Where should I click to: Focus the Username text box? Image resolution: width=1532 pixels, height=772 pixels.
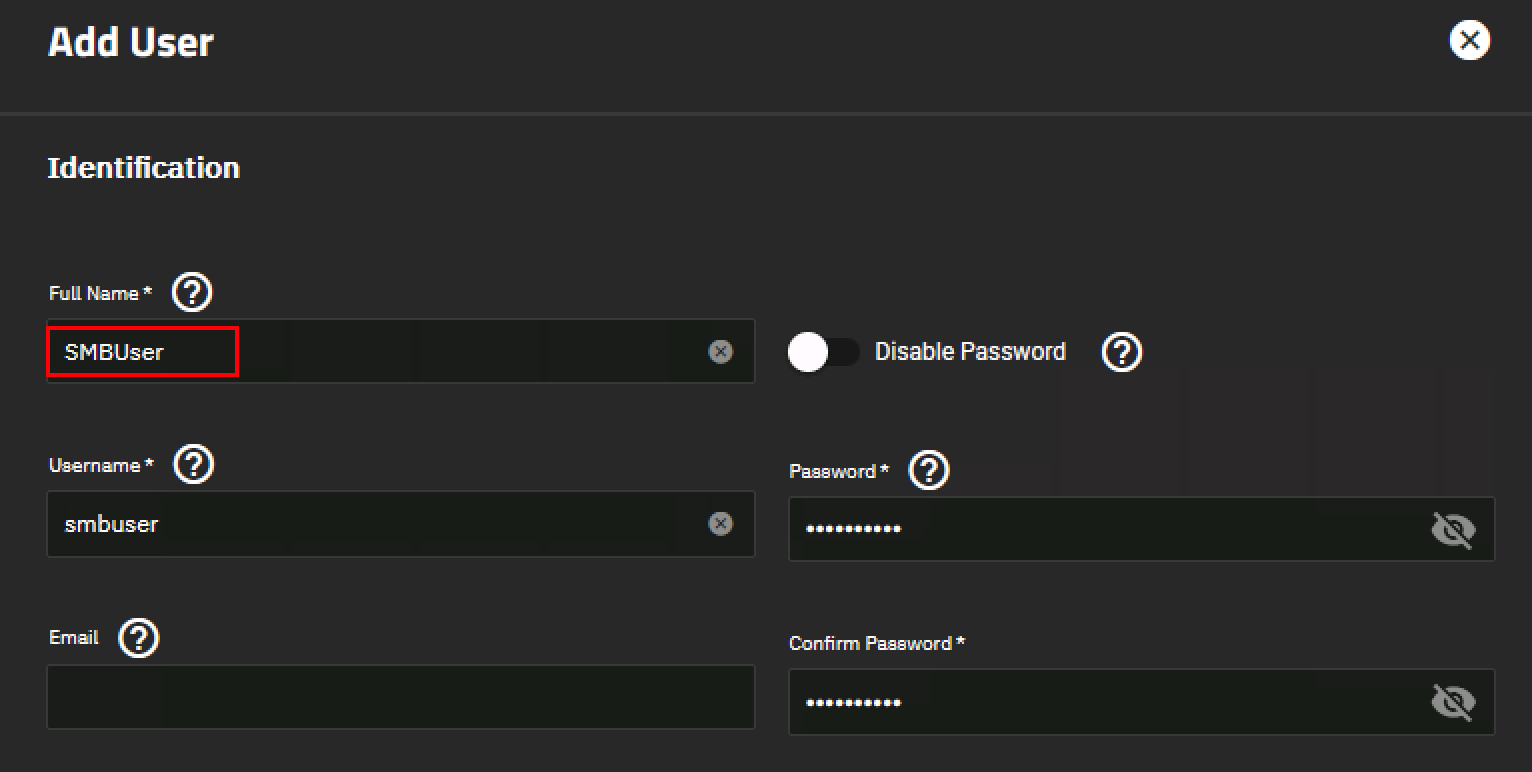click(380, 524)
